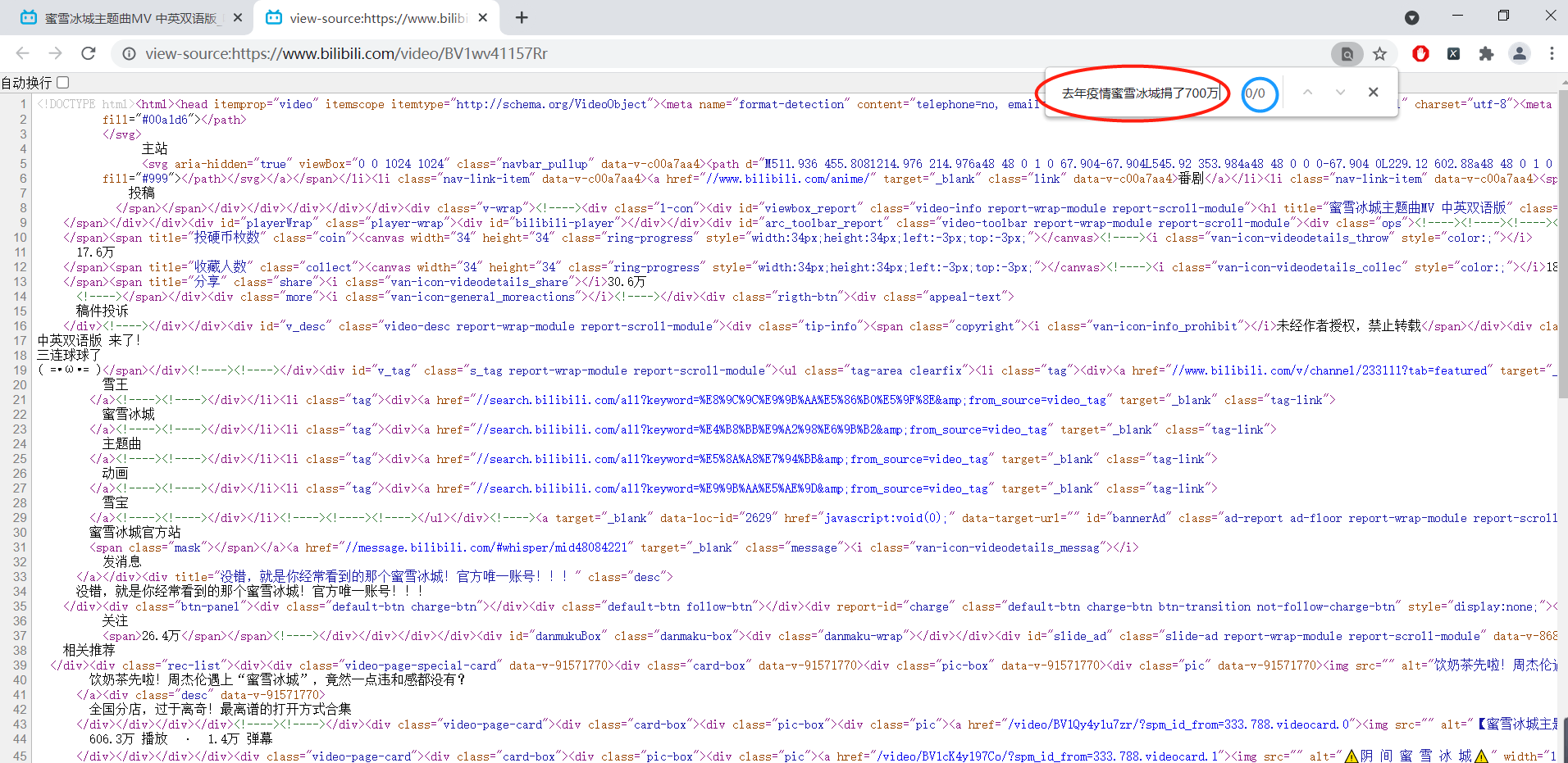Close the find bar
Image resolution: width=1568 pixels, height=763 pixels.
pyautogui.click(x=1373, y=92)
